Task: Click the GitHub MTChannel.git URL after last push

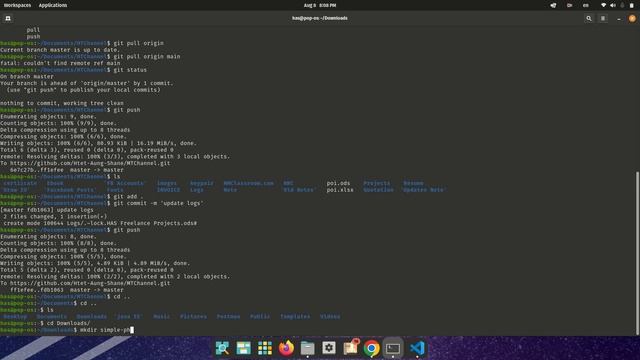Action: (90, 283)
